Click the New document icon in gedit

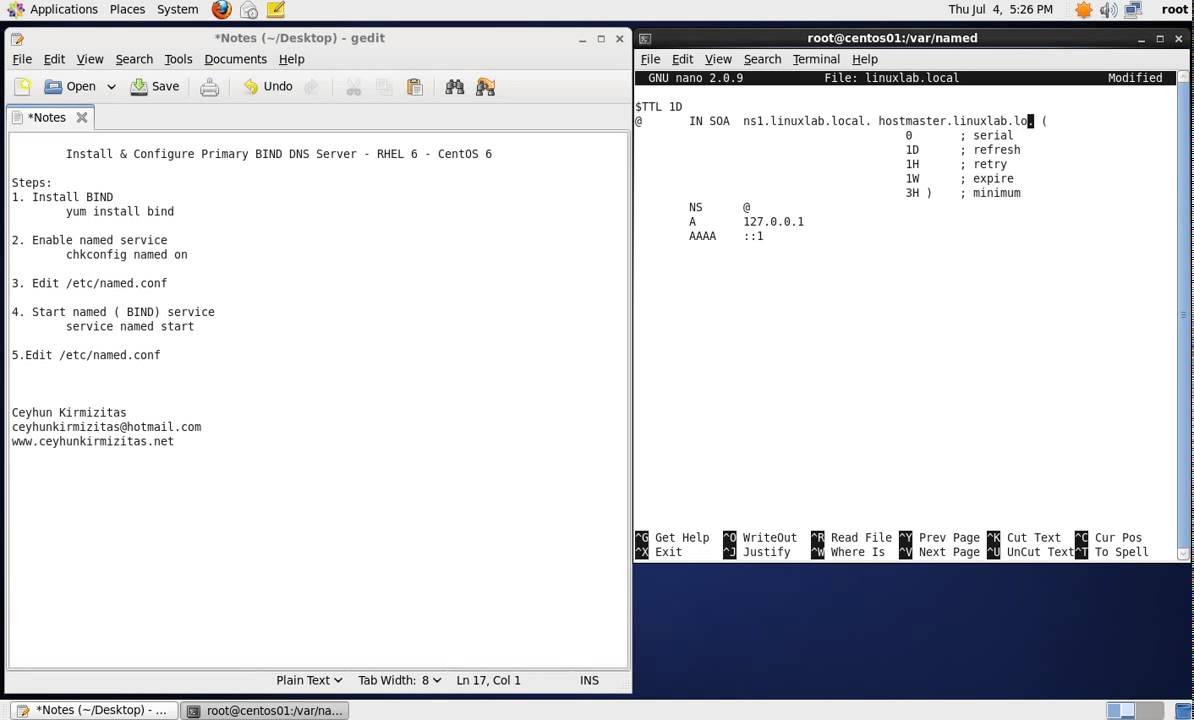point(22,87)
